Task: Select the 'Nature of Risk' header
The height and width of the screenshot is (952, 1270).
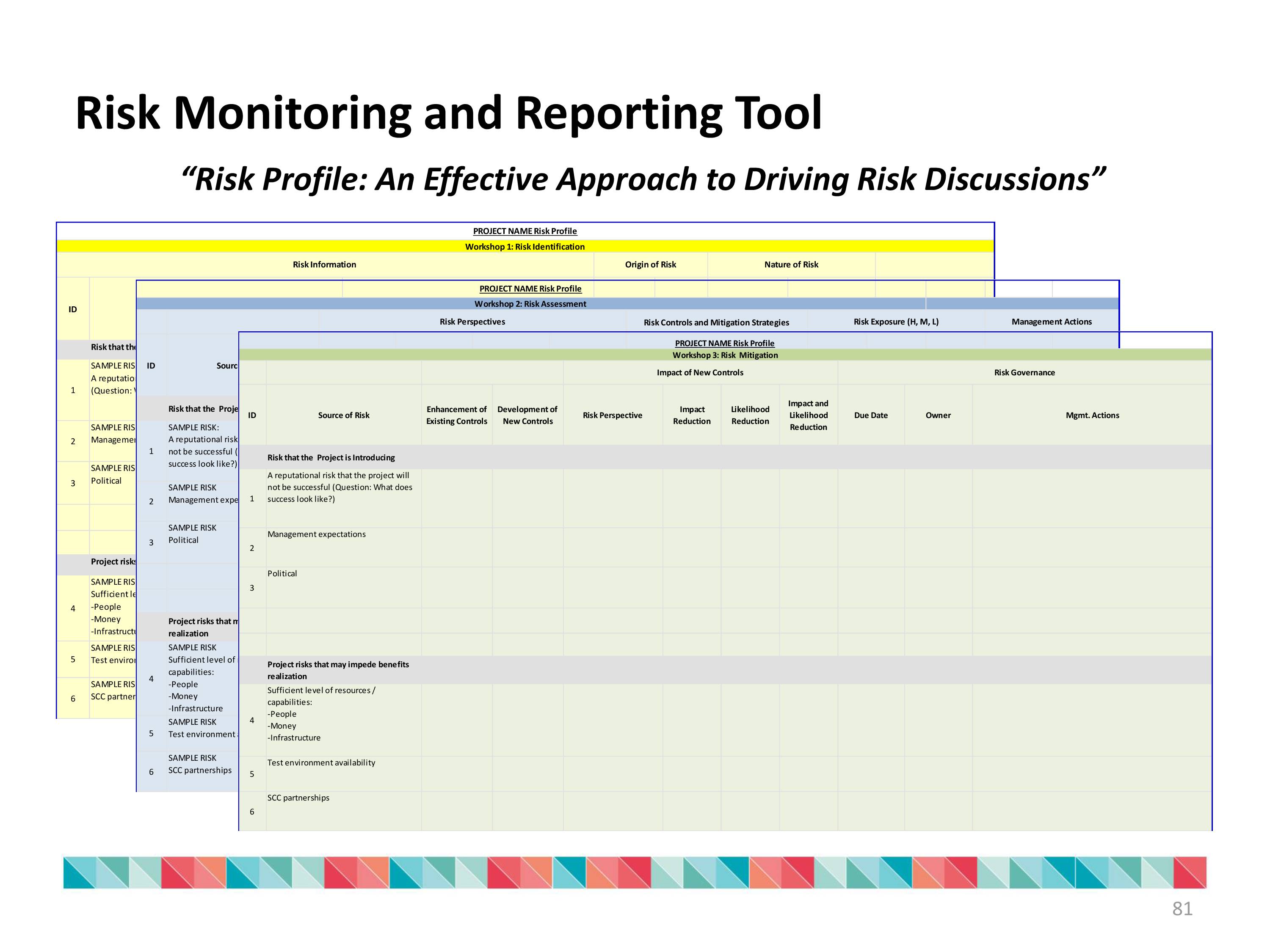Action: coord(791,264)
